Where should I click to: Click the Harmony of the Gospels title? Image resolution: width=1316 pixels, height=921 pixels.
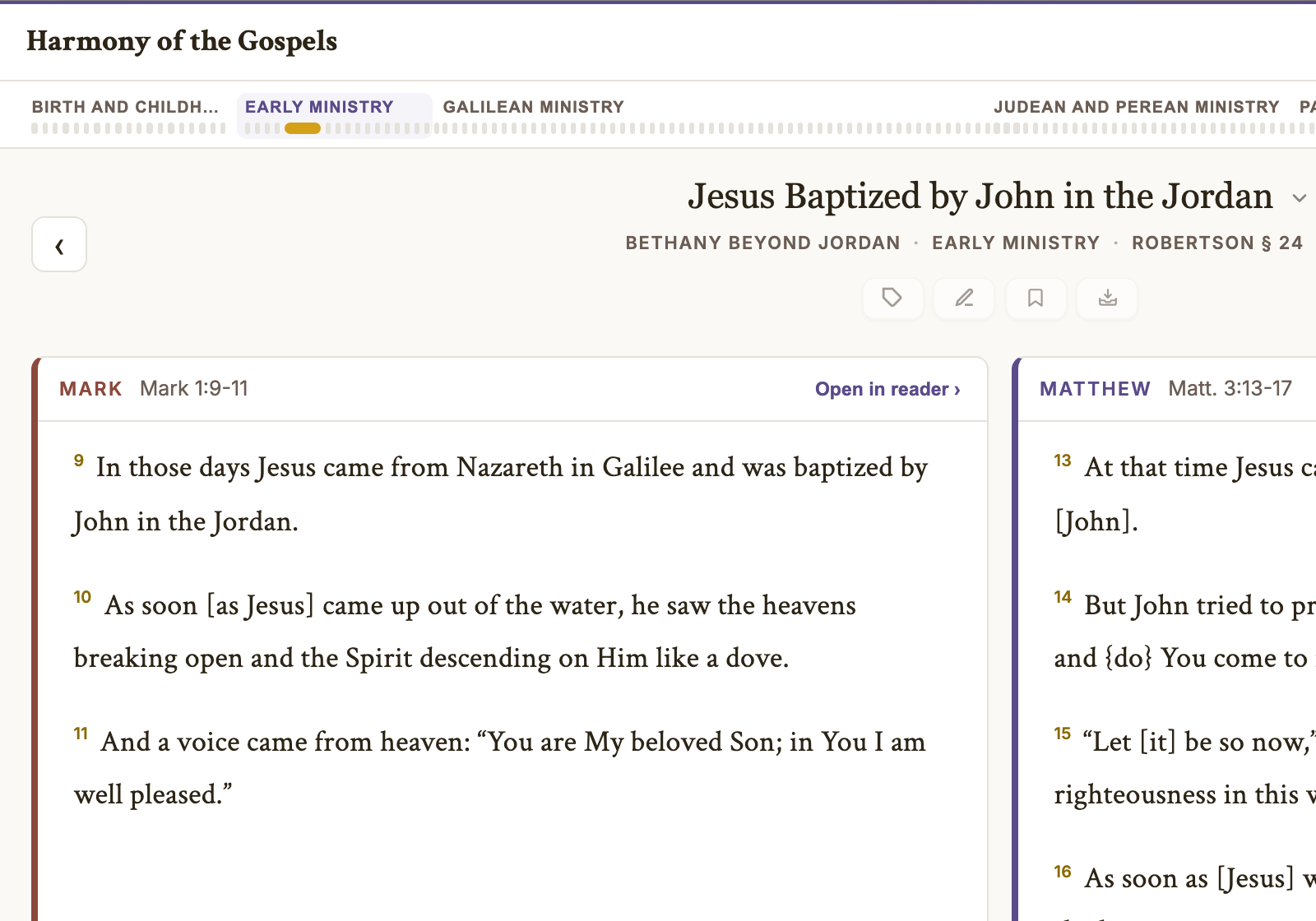(x=182, y=41)
